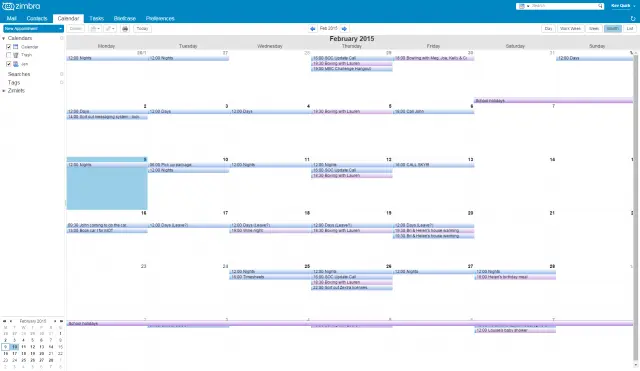Switch to the Contacts tab

37,18
